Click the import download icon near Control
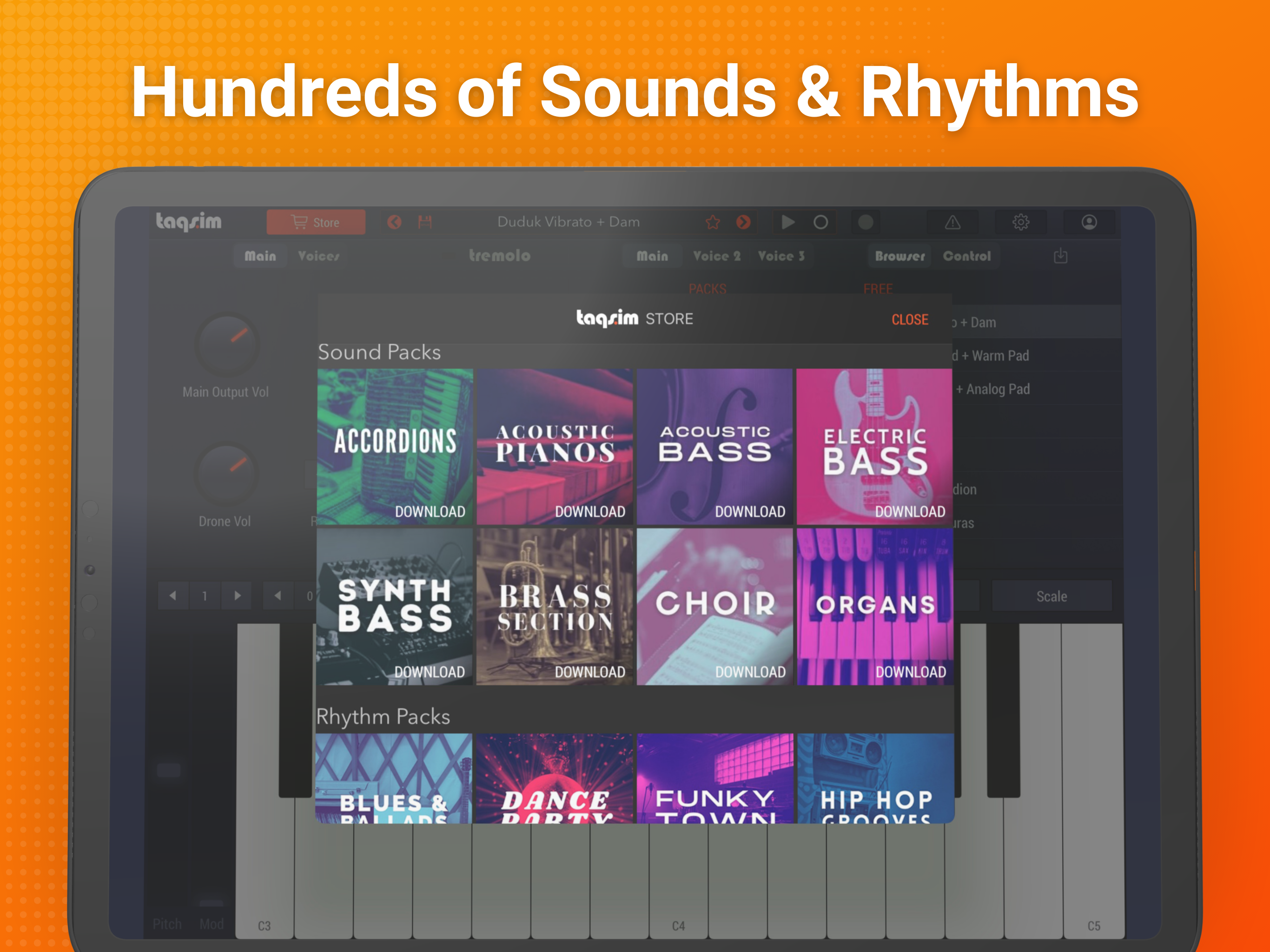The height and width of the screenshot is (952, 1270). click(x=1060, y=256)
